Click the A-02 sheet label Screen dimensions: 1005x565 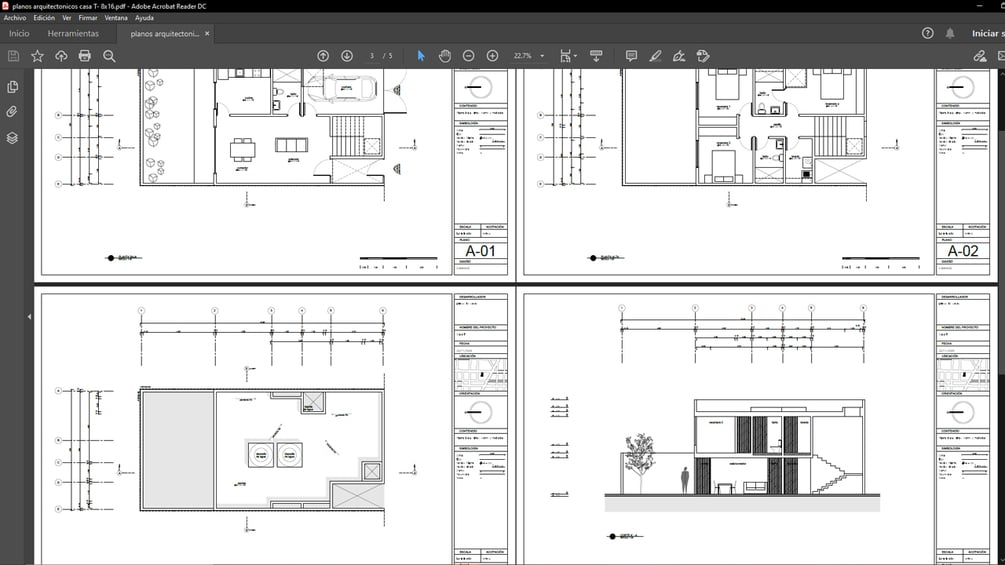pos(963,251)
